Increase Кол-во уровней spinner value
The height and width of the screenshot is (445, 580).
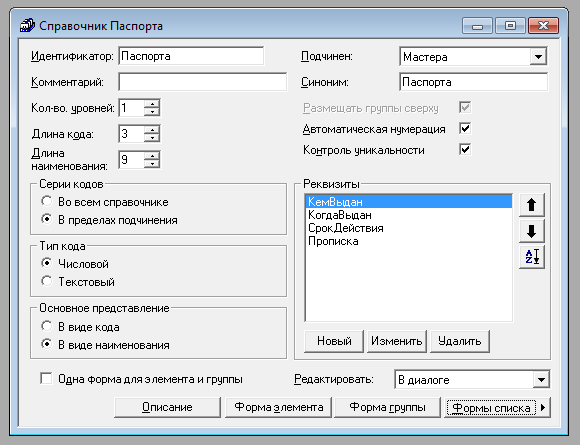(x=152, y=104)
